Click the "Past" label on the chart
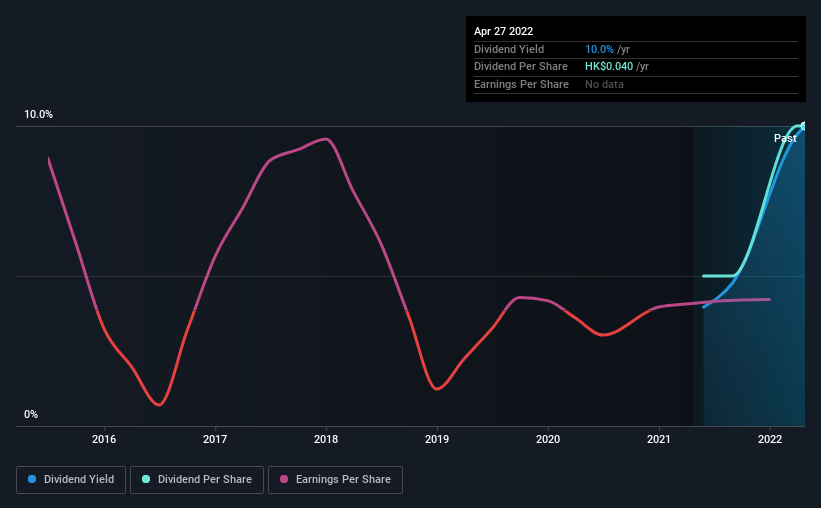This screenshot has width=821, height=508. click(785, 139)
